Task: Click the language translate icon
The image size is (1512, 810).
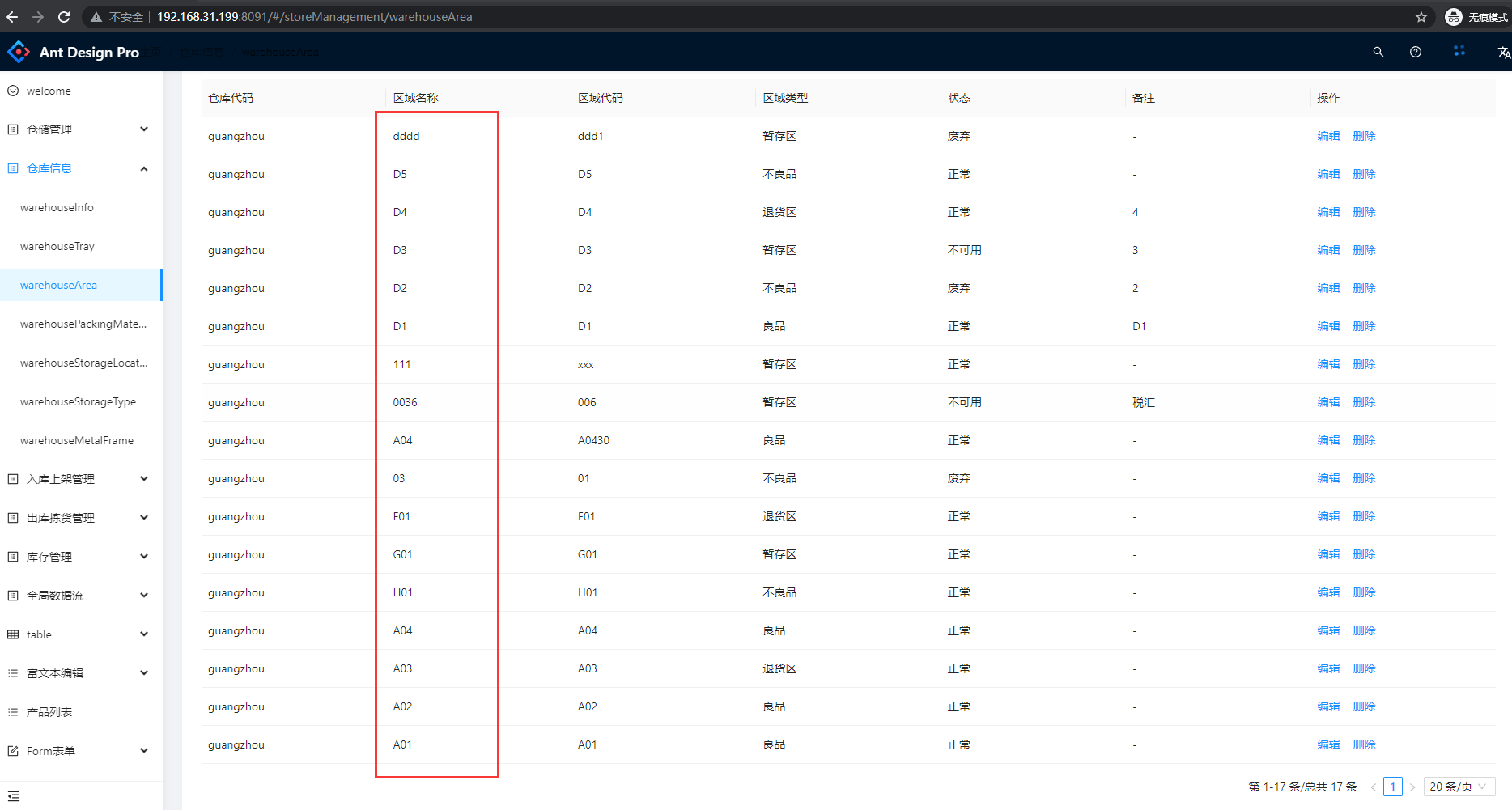Action: (x=1503, y=52)
